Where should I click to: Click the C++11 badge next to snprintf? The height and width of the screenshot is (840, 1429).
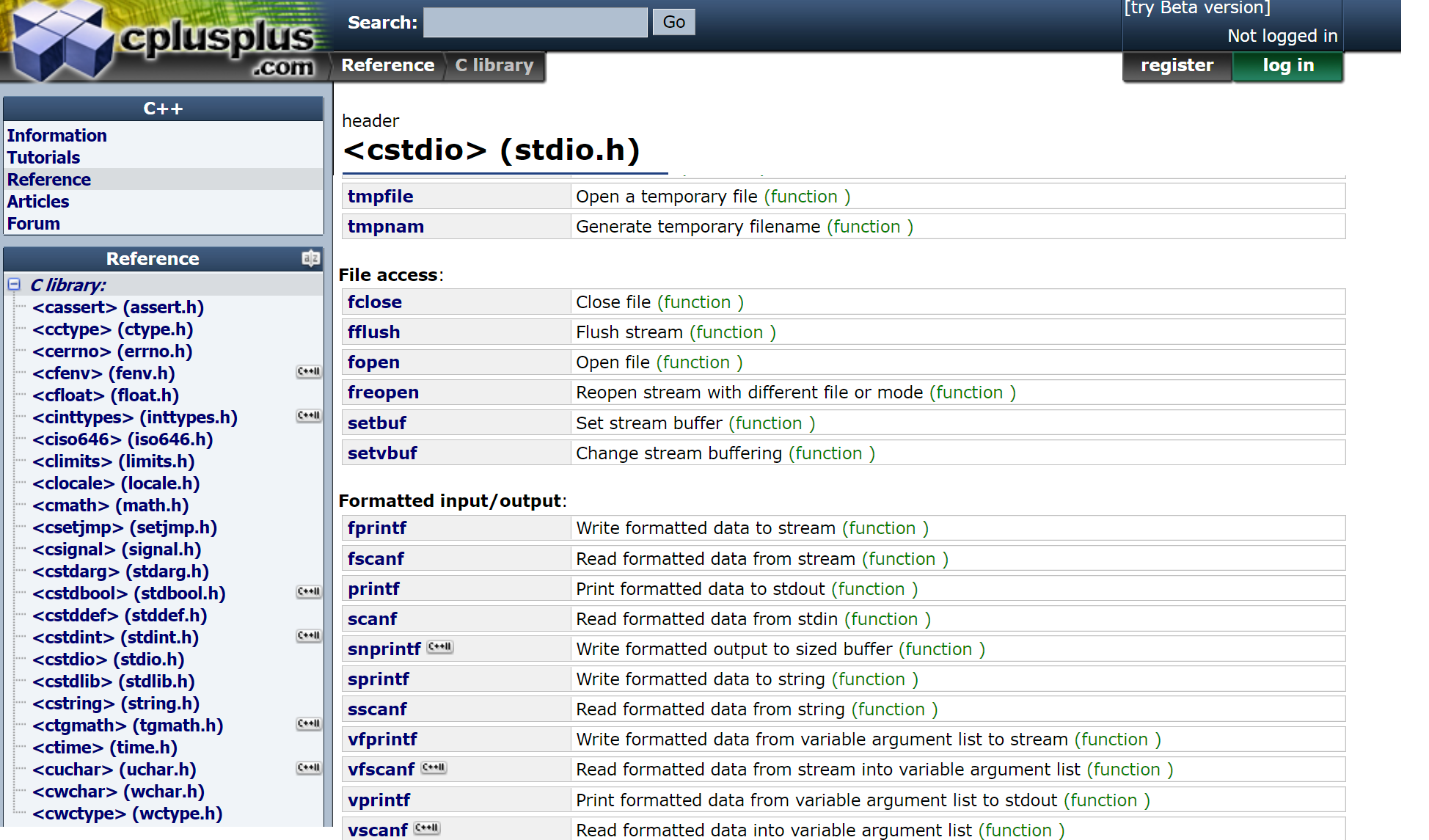[440, 647]
